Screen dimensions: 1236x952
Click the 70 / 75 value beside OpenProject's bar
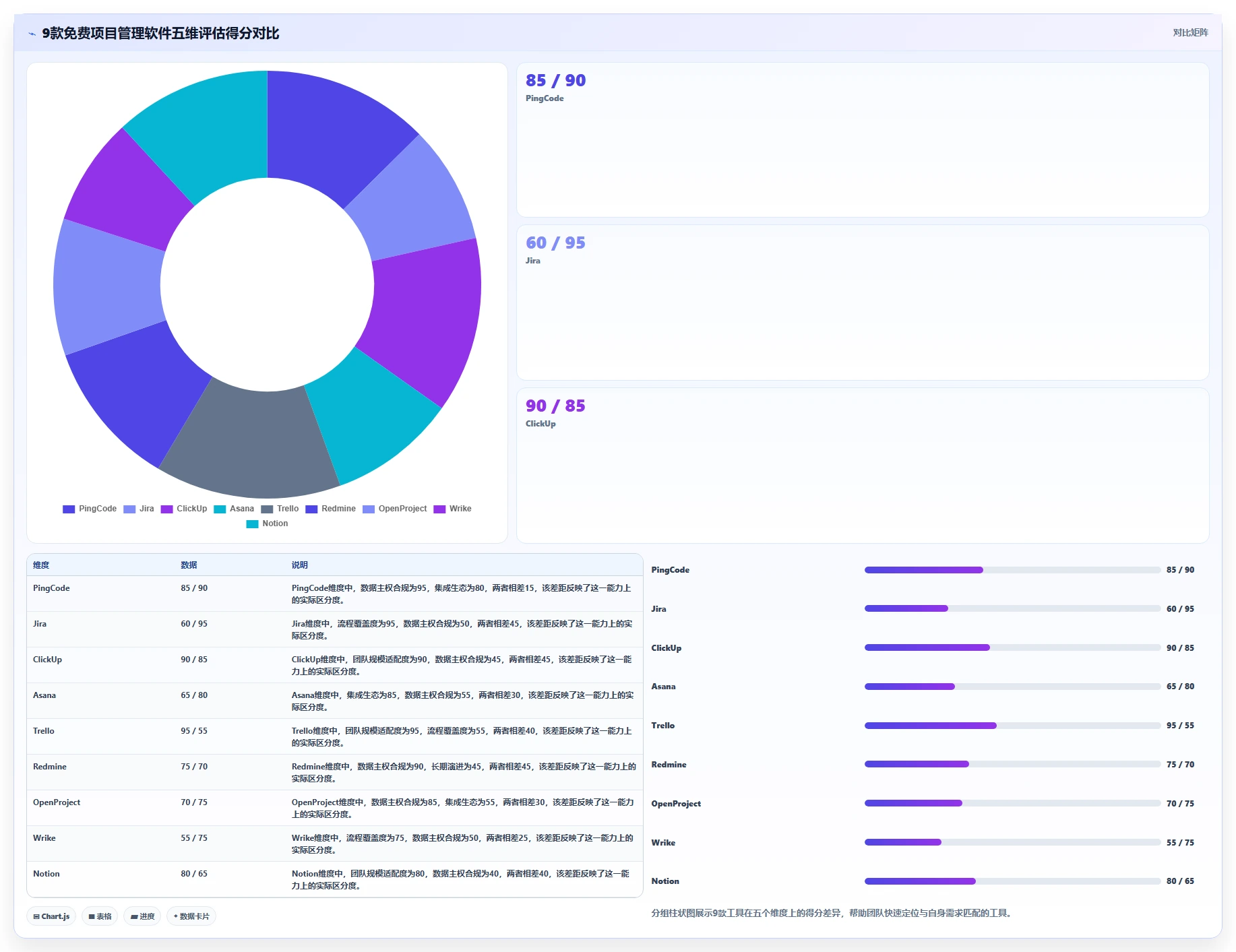click(x=1180, y=804)
